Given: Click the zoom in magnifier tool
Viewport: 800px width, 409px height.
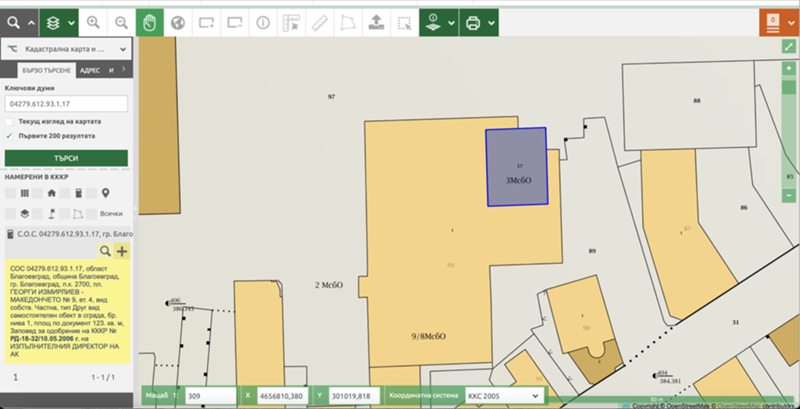Looking at the screenshot, I should click(93, 21).
